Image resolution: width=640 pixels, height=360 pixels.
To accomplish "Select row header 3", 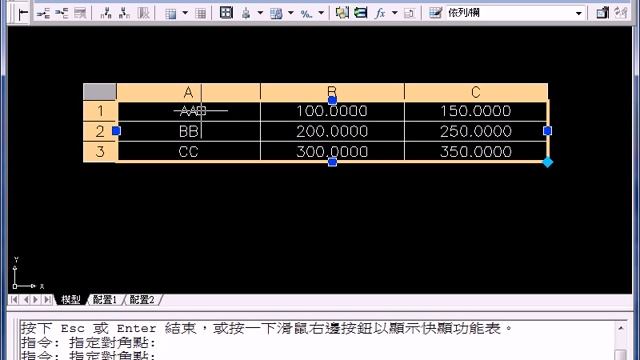I will click(100, 152).
